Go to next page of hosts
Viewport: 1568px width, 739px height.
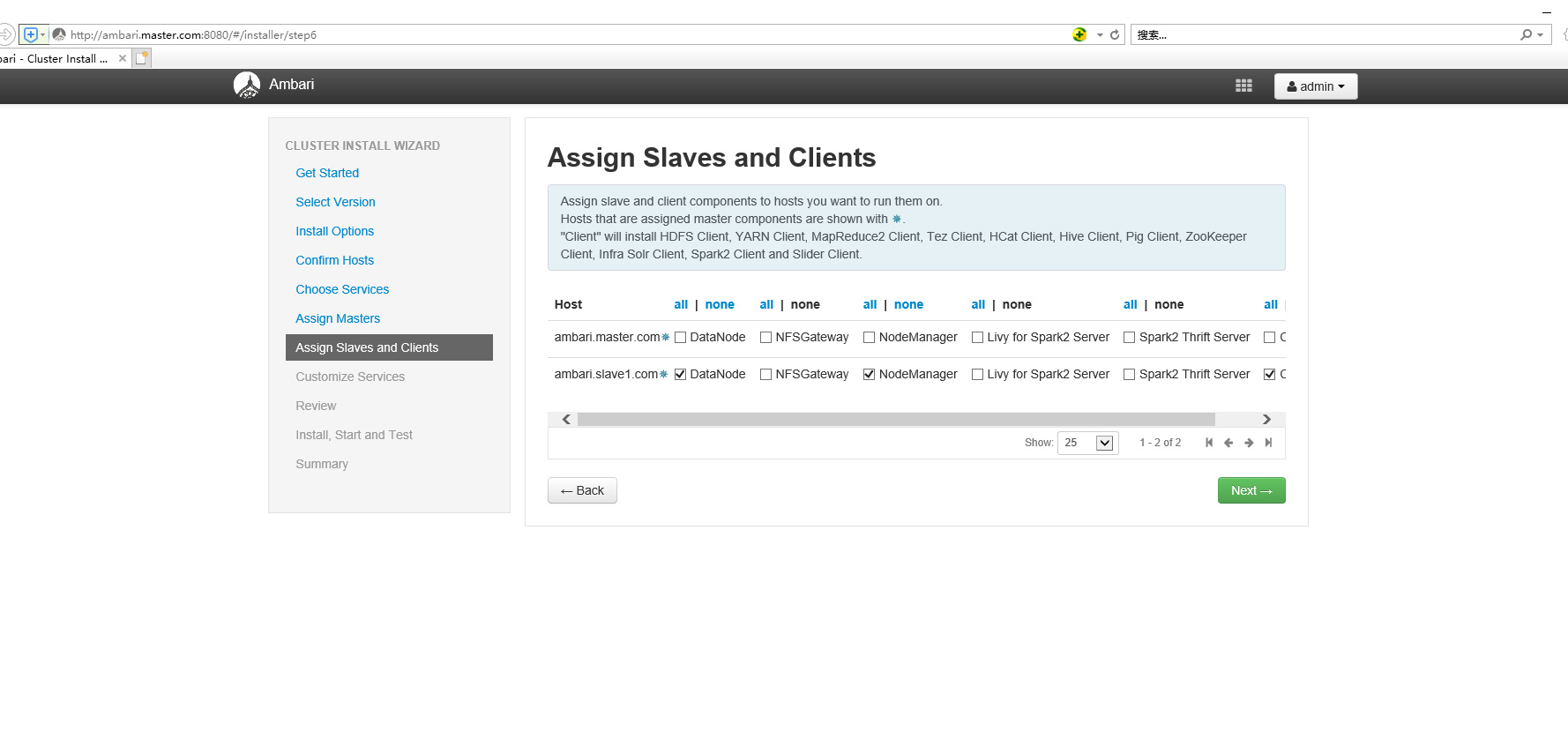click(1249, 443)
